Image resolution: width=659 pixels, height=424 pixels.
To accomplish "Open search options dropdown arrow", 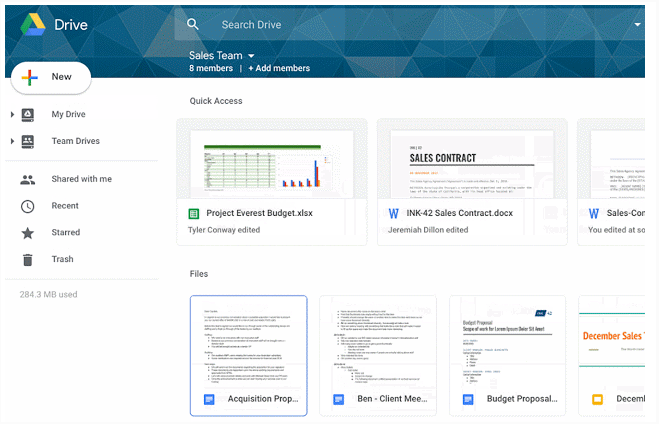I will (x=637, y=24).
